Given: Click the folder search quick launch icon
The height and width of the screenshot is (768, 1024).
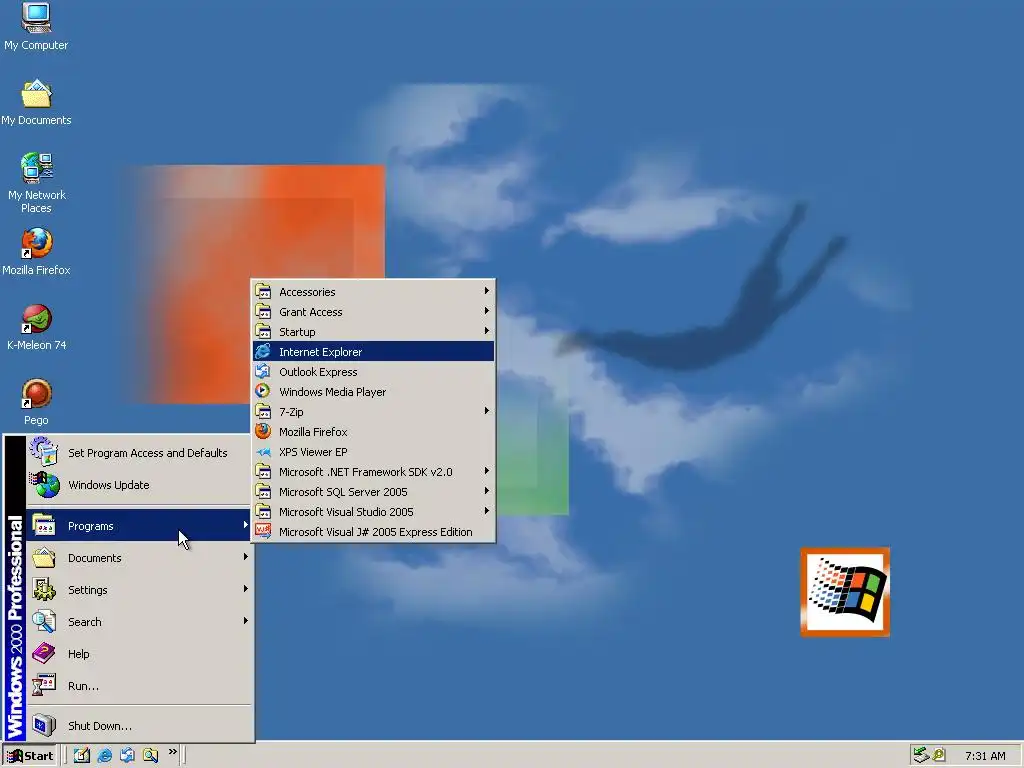Looking at the screenshot, I should click(x=150, y=755).
